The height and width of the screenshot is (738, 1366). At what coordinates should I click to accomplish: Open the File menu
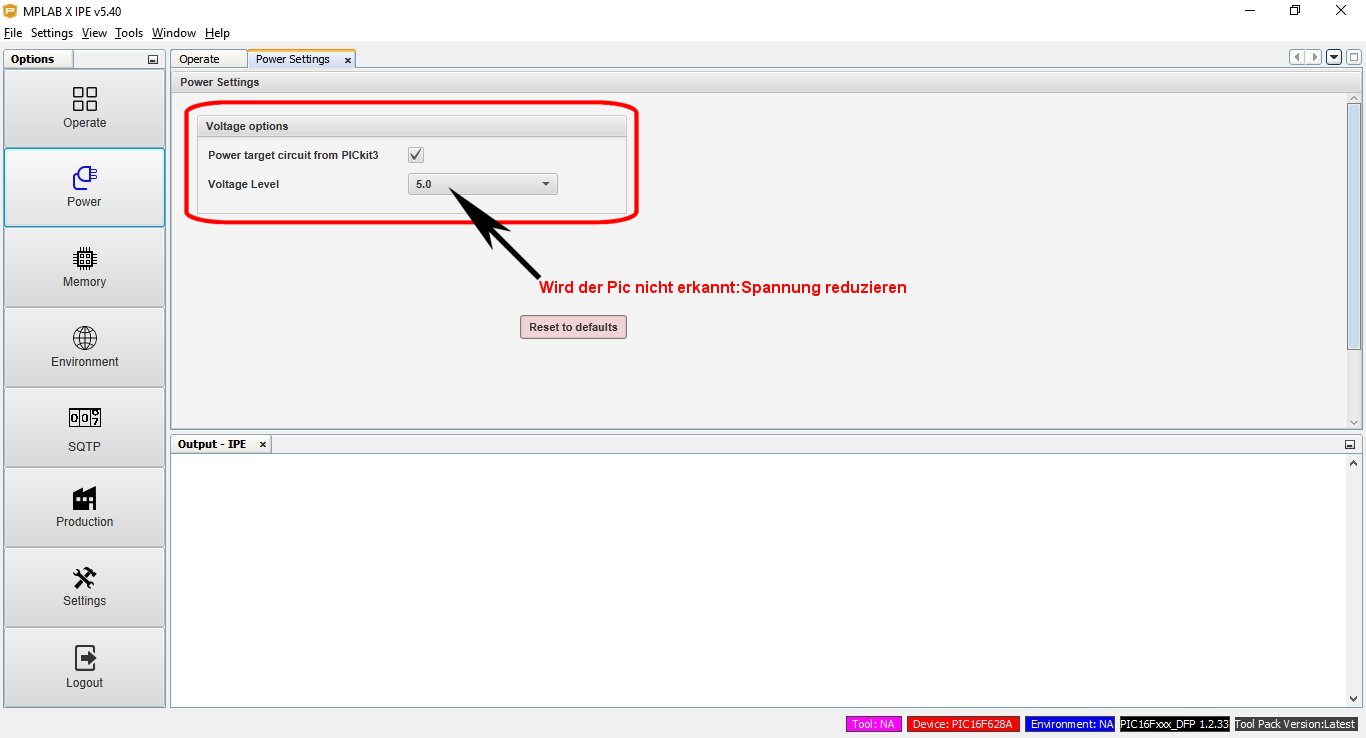[13, 33]
